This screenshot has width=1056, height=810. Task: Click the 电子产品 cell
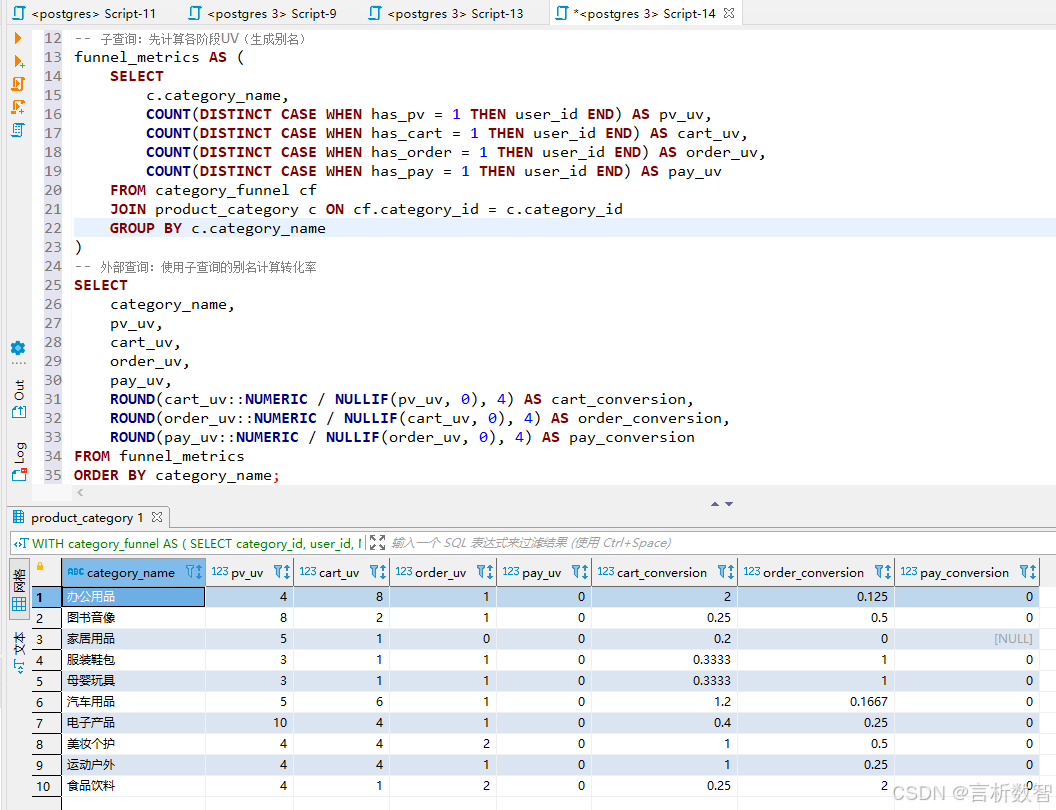133,722
